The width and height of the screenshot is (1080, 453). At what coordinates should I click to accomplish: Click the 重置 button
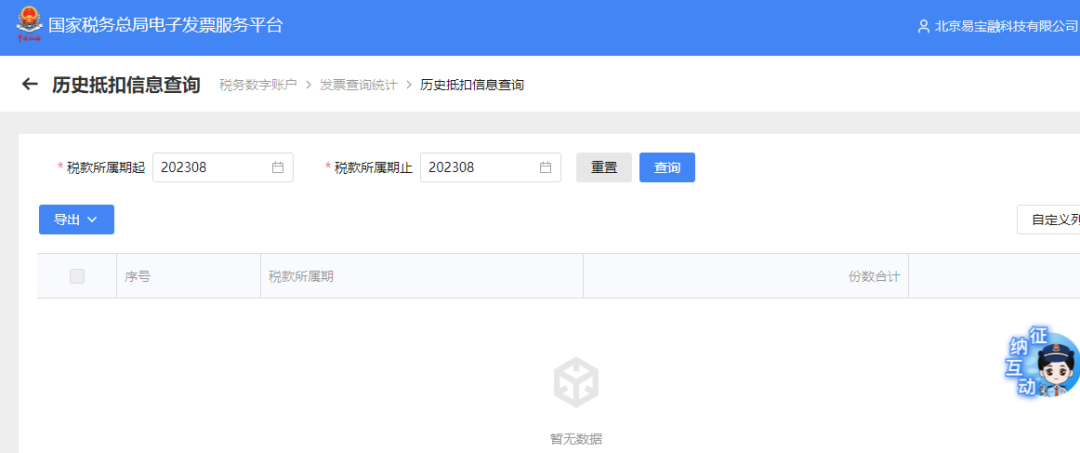[604, 167]
